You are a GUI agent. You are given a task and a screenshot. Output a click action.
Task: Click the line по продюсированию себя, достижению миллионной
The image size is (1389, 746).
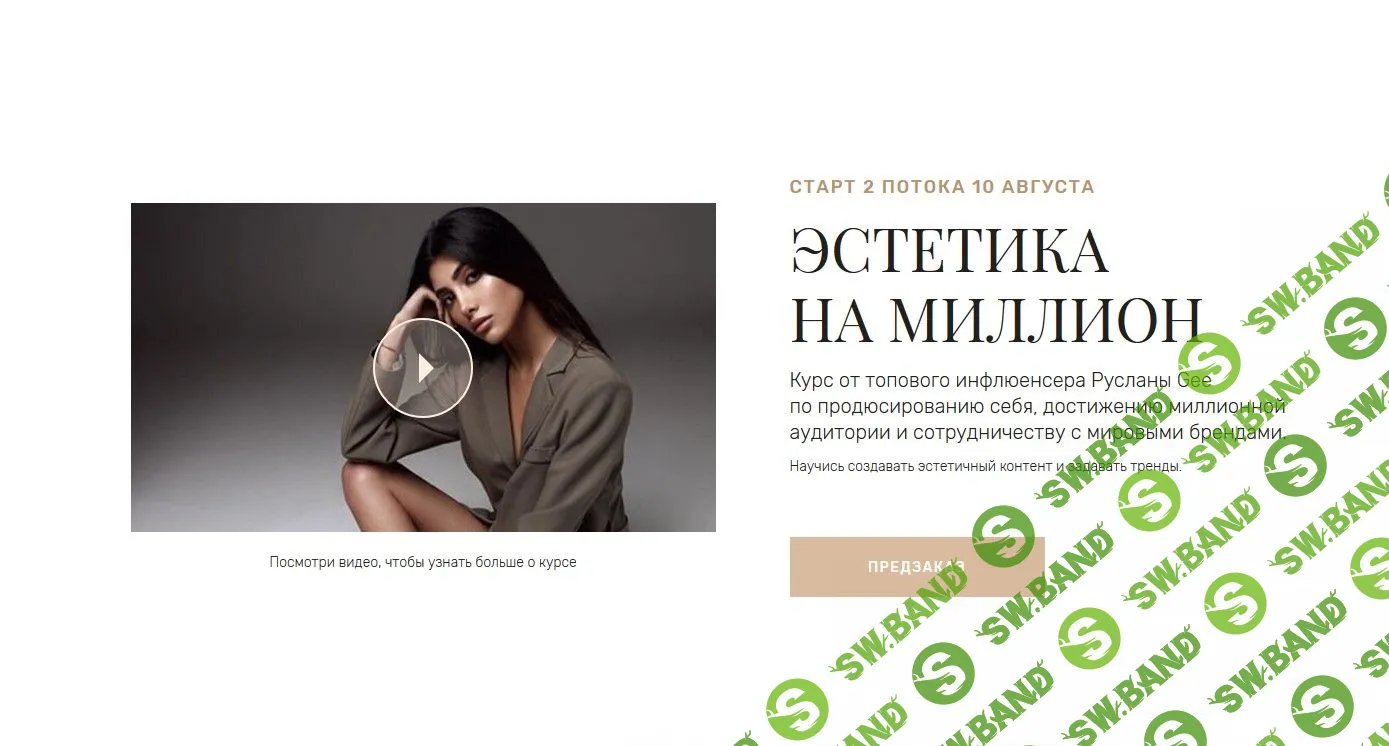[1037, 407]
